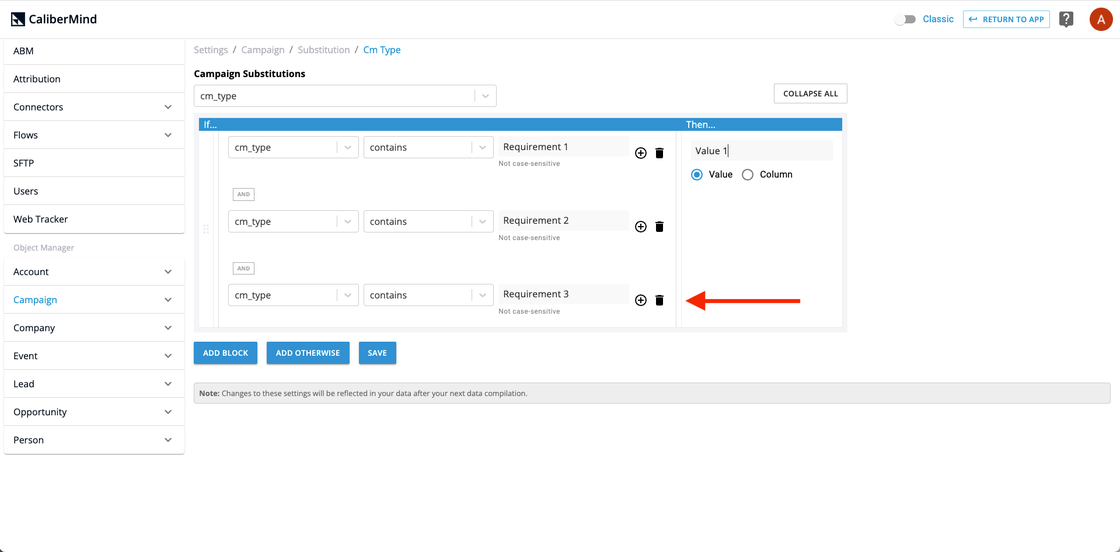Screen dimensions: 1120x552
Task: Open third row cm_type field dropdown
Action: pyautogui.click(x=293, y=295)
